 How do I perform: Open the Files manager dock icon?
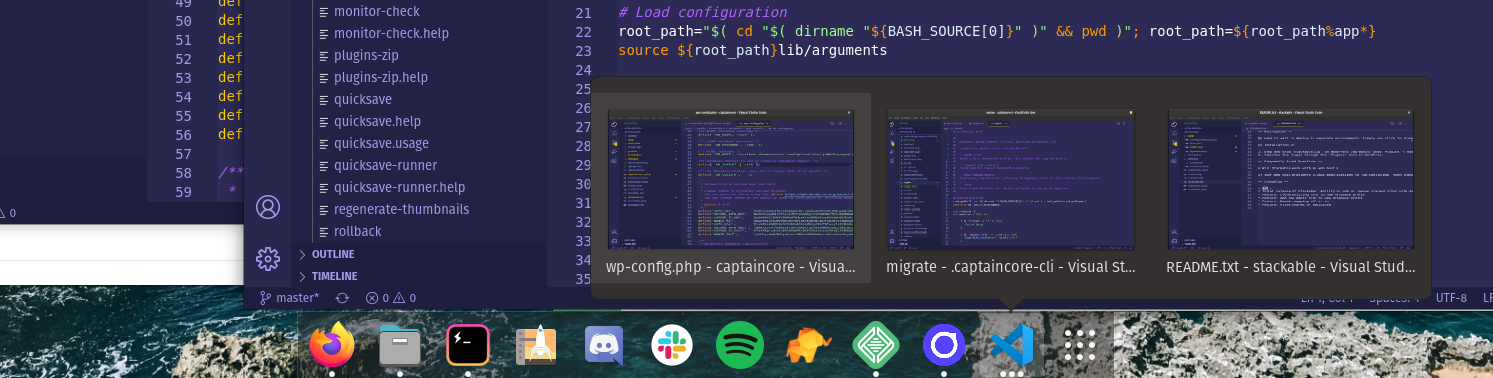tap(400, 346)
